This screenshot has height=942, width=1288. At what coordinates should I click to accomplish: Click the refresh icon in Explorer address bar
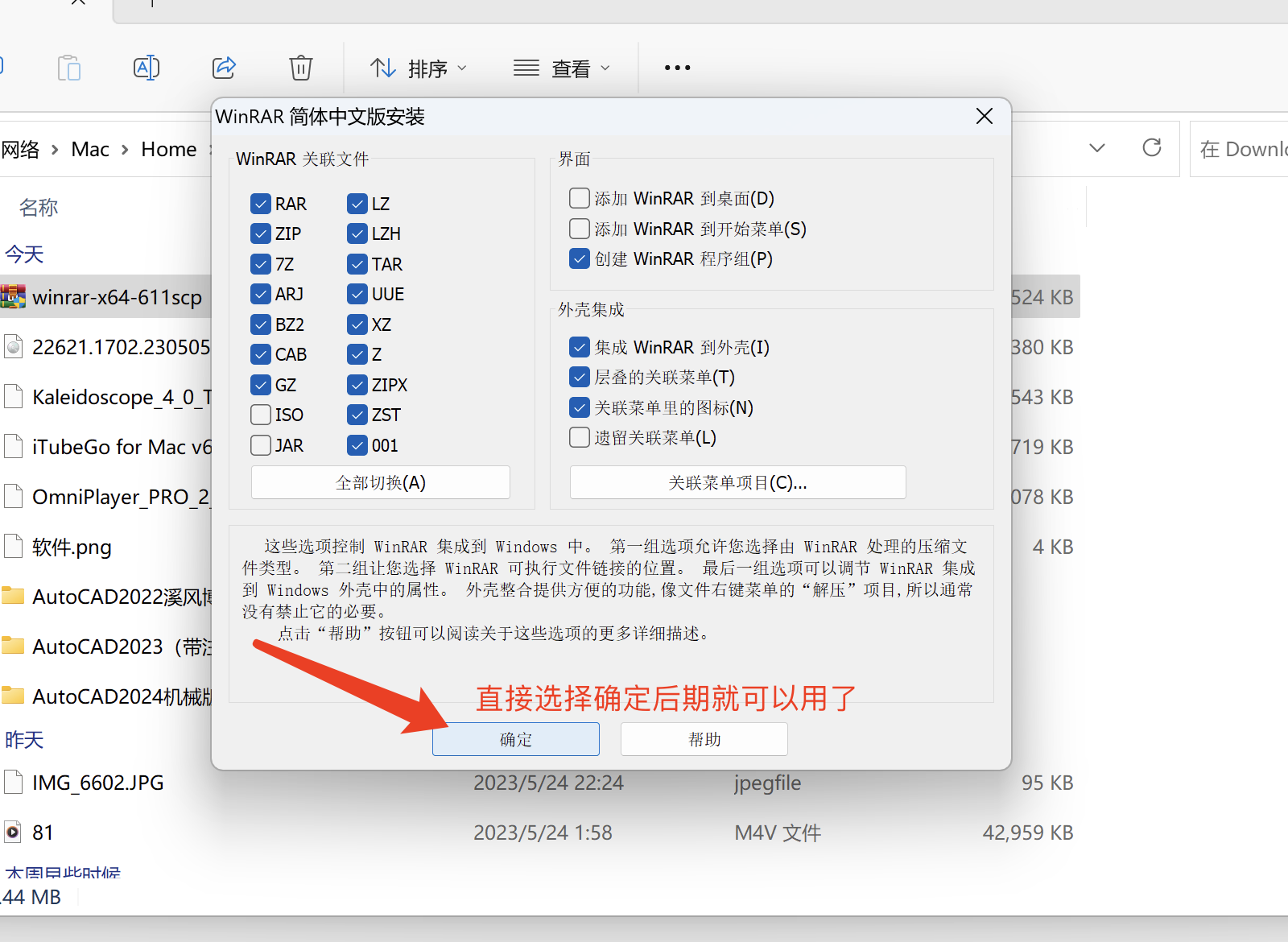point(1152,147)
